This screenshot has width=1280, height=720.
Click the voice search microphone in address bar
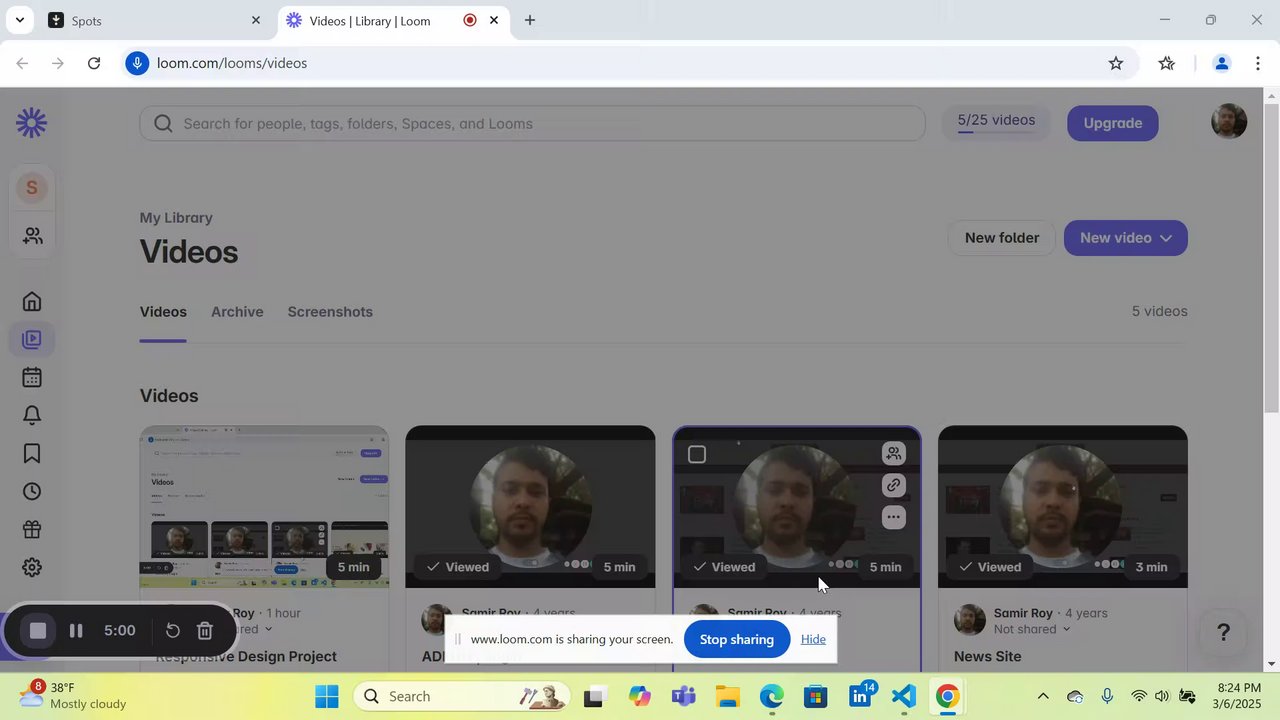[x=137, y=63]
